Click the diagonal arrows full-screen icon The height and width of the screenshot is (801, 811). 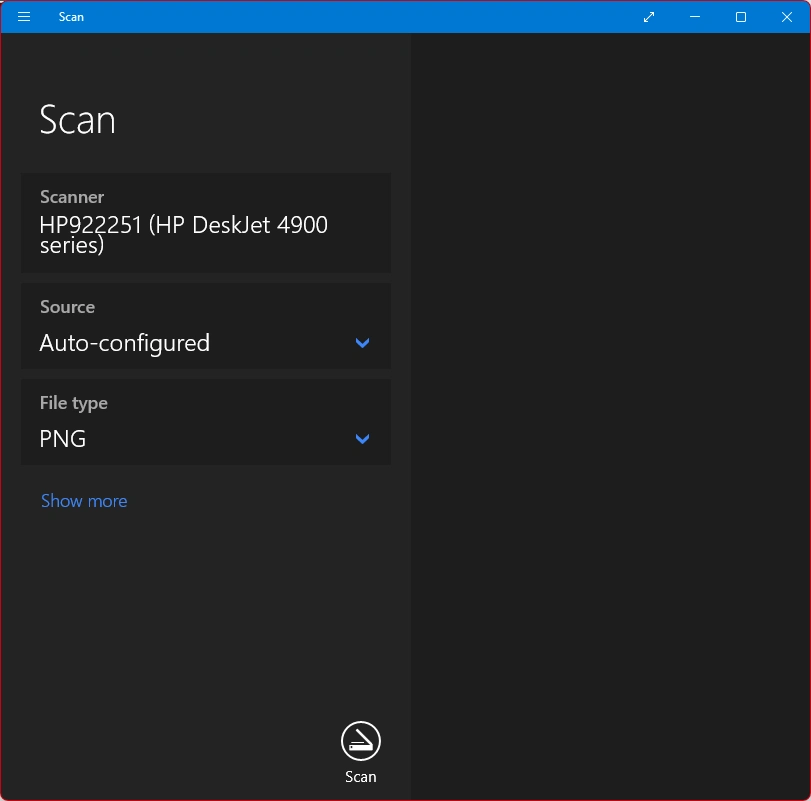[x=649, y=17]
